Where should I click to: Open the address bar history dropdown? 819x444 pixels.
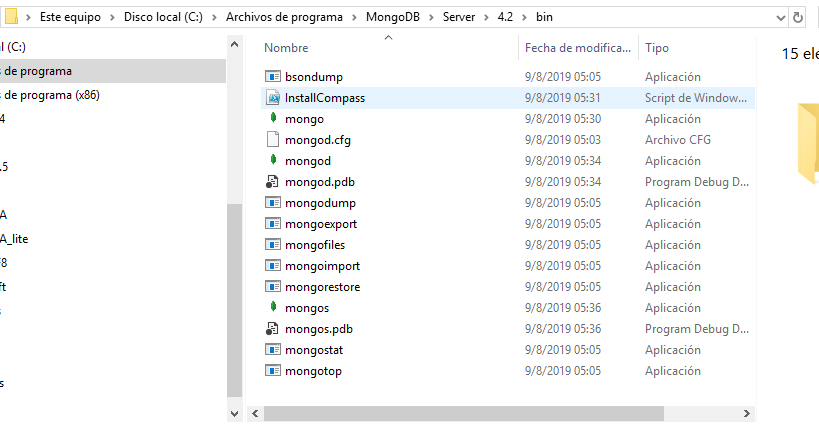(x=781, y=18)
